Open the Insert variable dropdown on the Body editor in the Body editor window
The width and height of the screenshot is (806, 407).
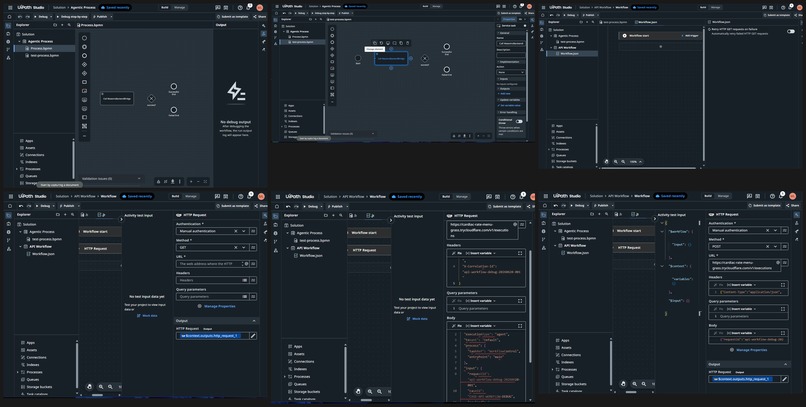coord(482,326)
